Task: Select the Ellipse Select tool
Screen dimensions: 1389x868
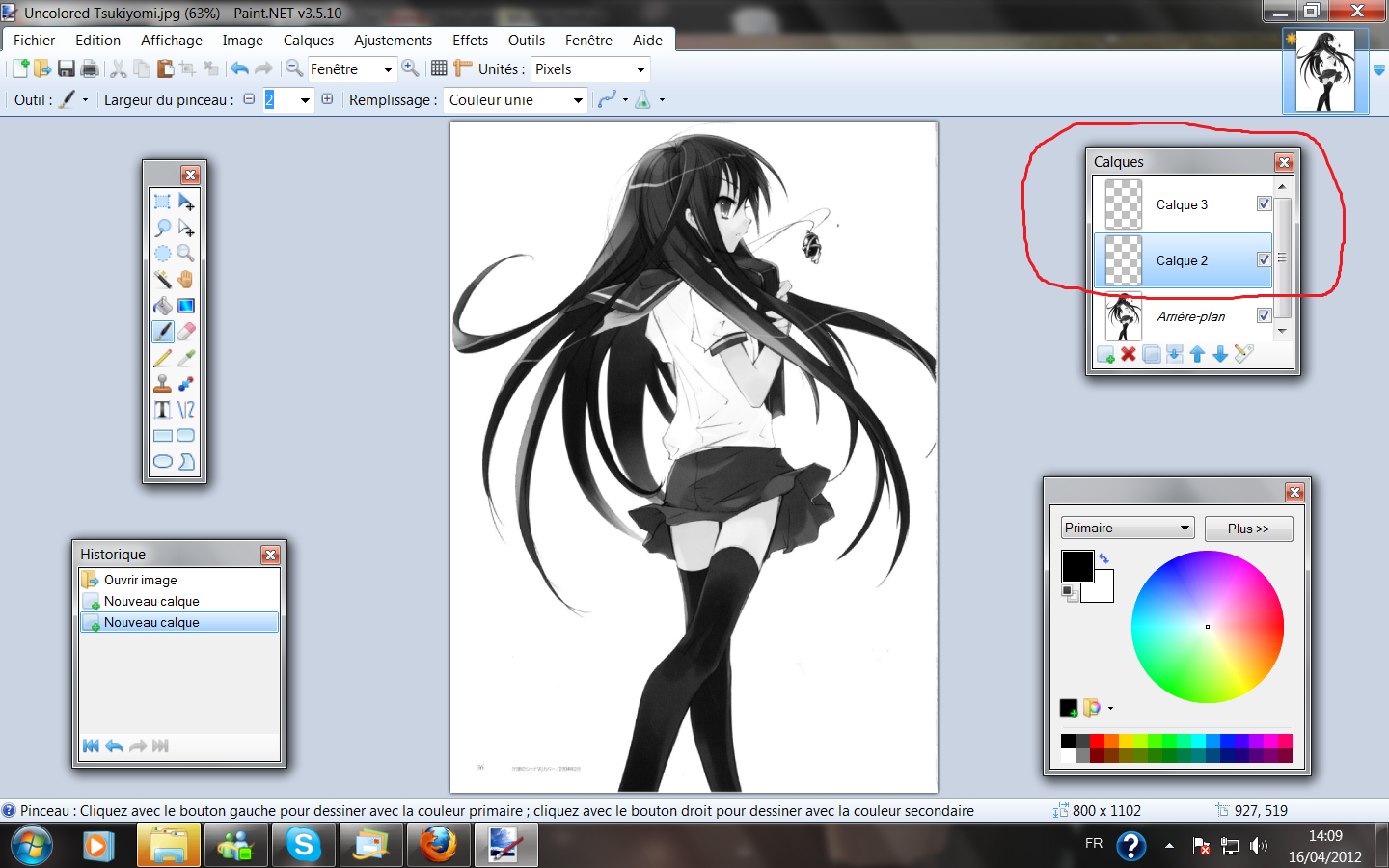Action: (162, 254)
